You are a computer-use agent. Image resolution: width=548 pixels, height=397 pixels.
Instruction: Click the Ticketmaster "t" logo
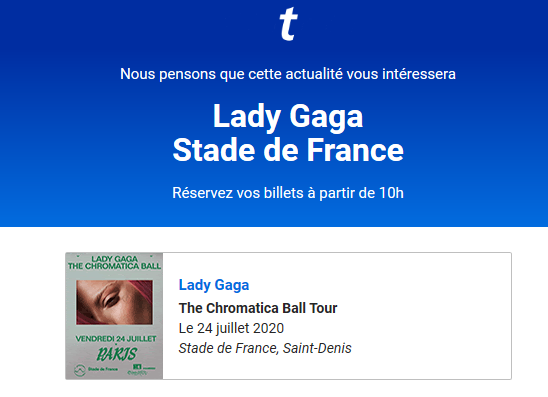pos(288,24)
